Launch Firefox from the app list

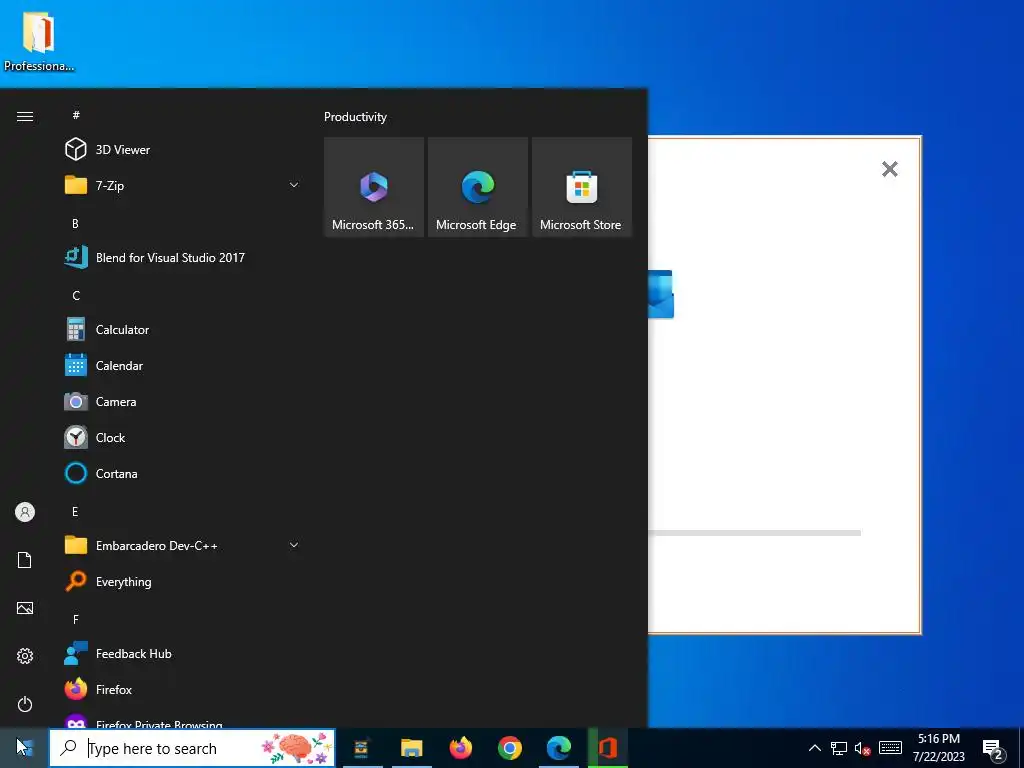point(183,690)
